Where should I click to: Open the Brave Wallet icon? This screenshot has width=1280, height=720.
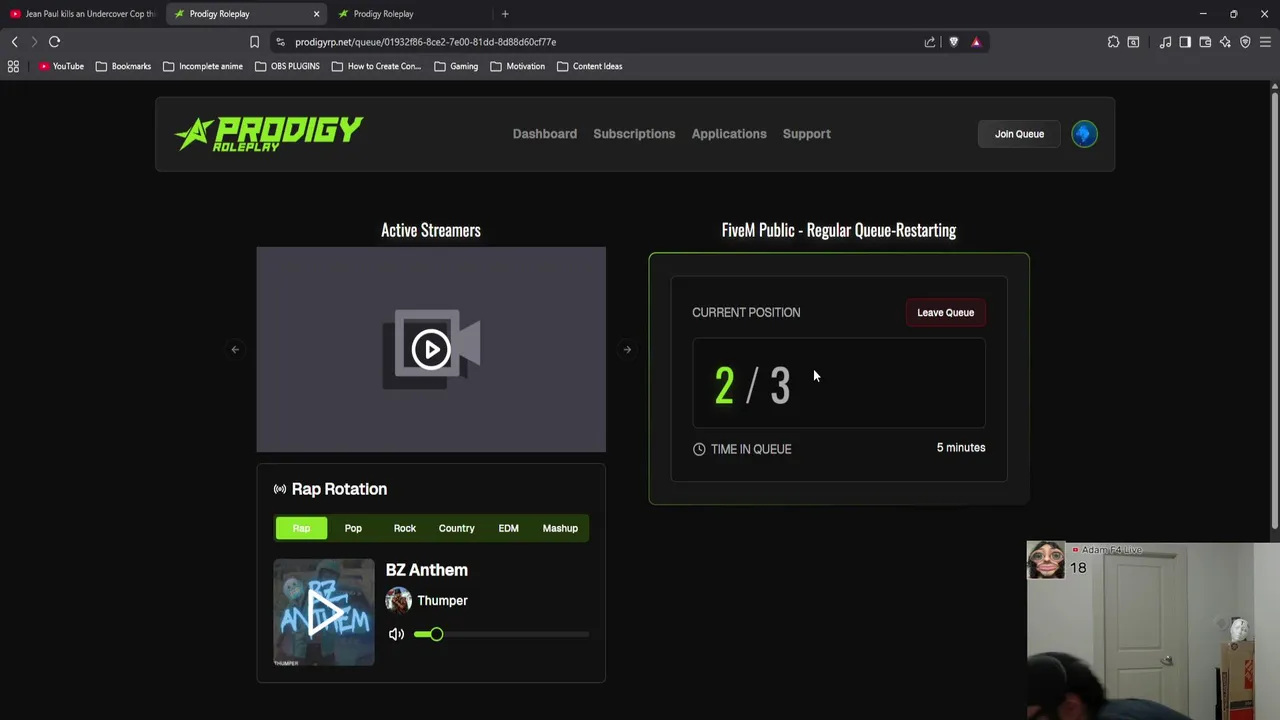(1205, 42)
